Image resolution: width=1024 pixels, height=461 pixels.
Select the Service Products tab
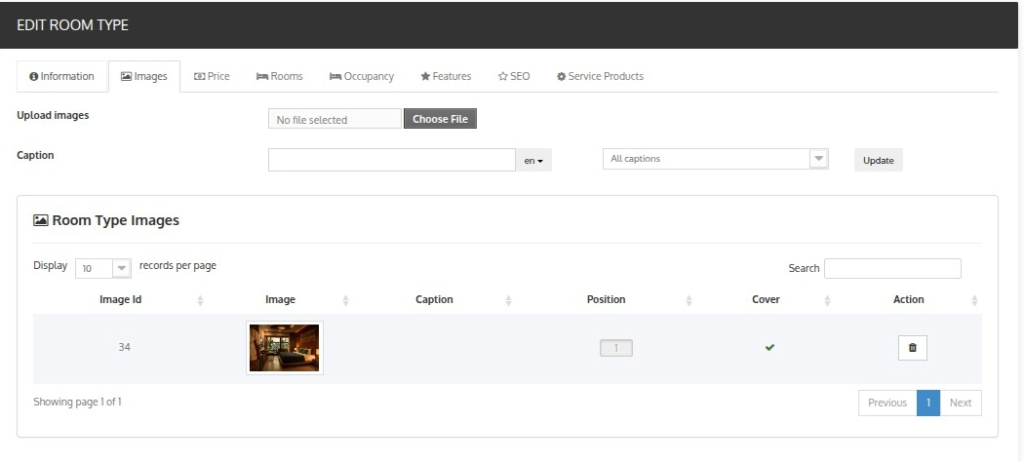600,76
